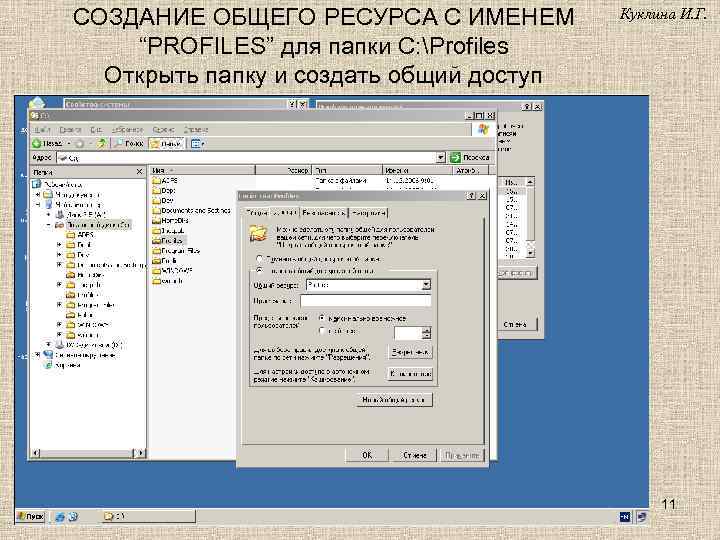The width and height of the screenshot is (720, 540).
Task: Select Public folder in file list
Action: coord(164,260)
